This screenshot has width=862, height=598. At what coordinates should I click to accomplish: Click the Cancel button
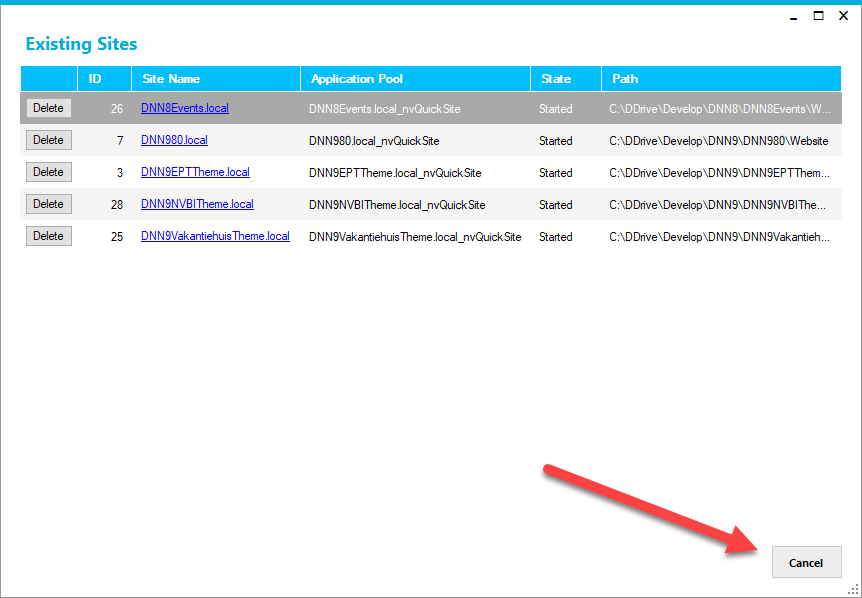806,562
